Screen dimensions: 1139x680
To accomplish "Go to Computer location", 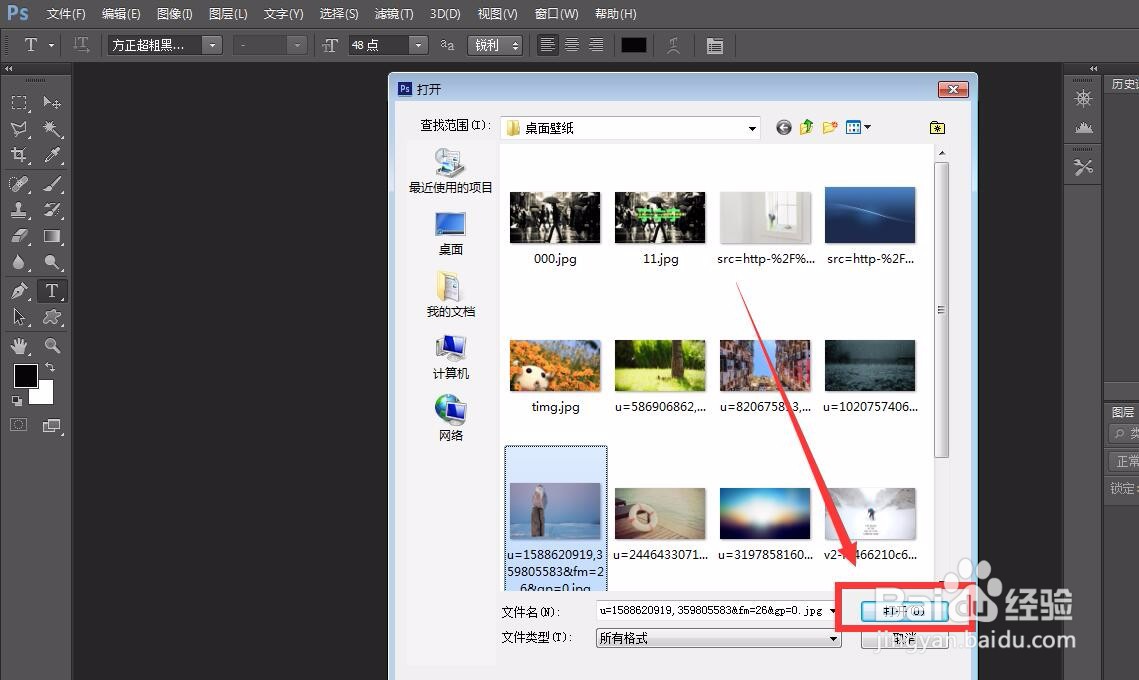I will 450,357.
